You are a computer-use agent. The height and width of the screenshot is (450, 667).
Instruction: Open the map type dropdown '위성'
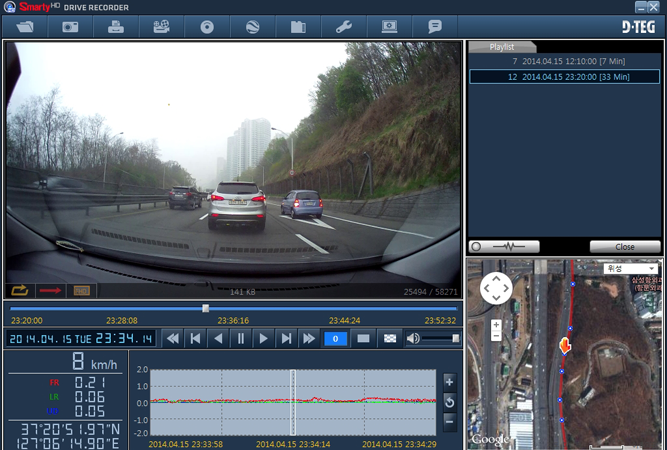630,268
